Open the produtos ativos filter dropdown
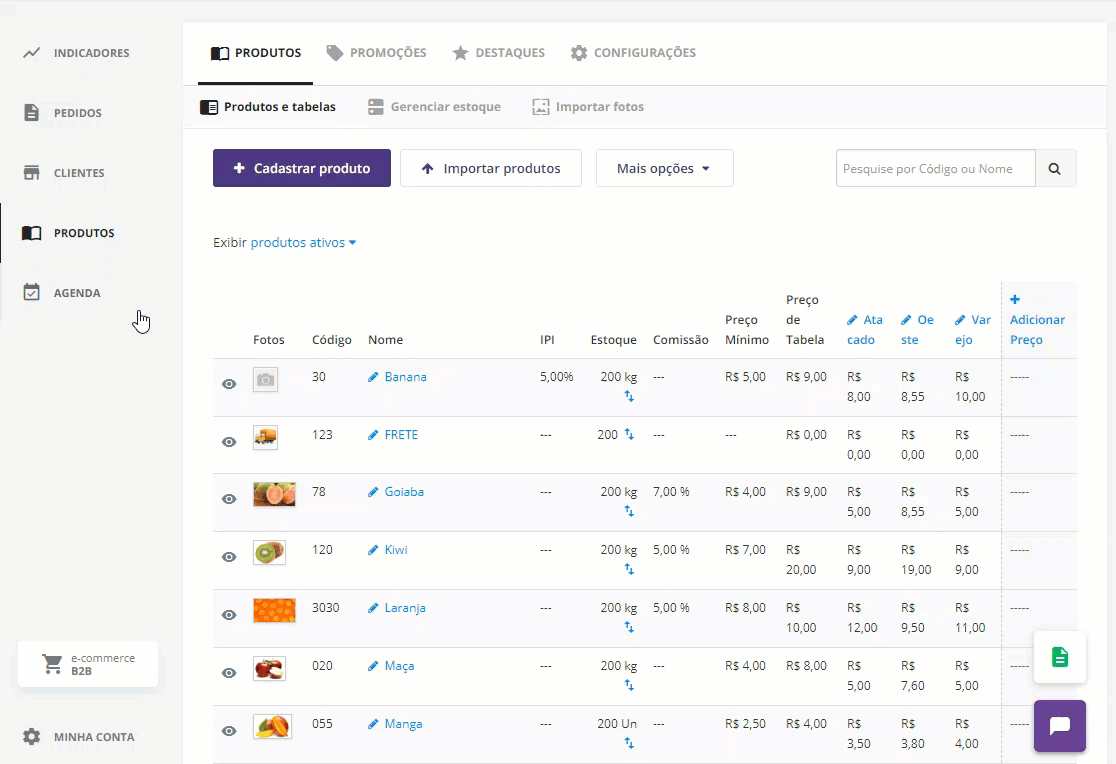Screen dimensions: 1116x764 tap(303, 243)
